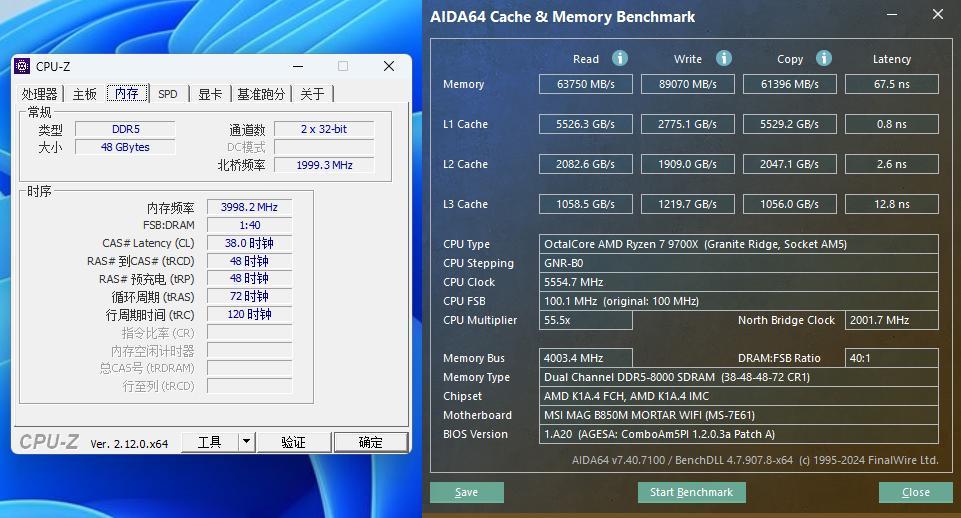Click the FSB:DRAM field showing 1:40
The height and width of the screenshot is (518, 961).
click(x=249, y=225)
